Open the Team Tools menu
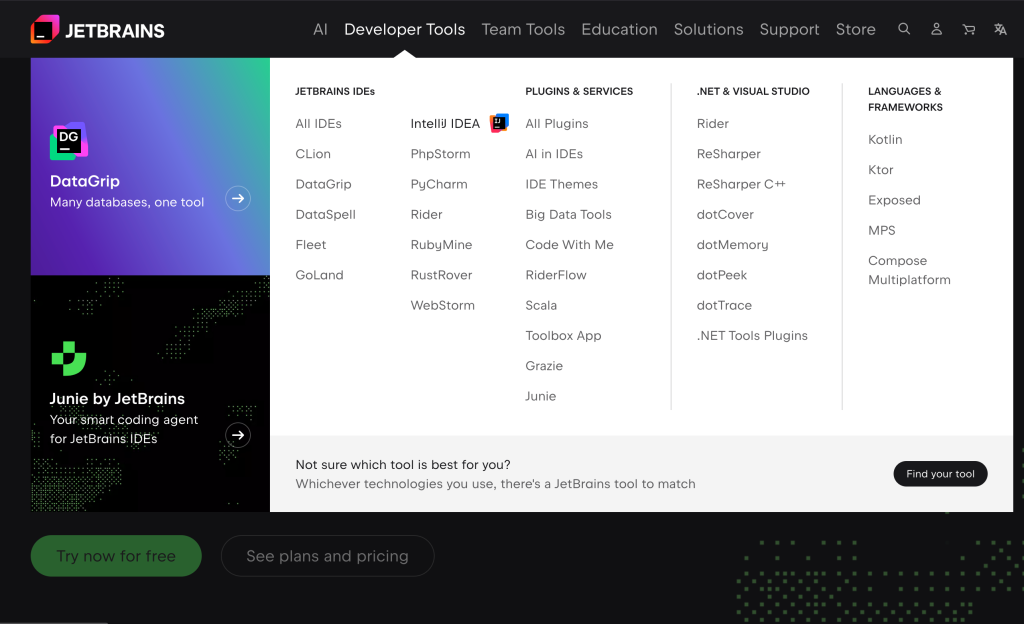Image resolution: width=1024 pixels, height=624 pixels. (523, 29)
